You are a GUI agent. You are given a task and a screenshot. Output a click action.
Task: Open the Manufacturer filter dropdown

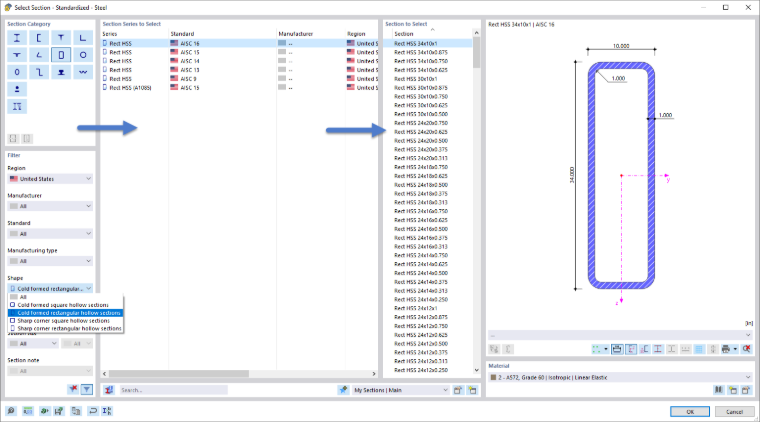(x=50, y=206)
